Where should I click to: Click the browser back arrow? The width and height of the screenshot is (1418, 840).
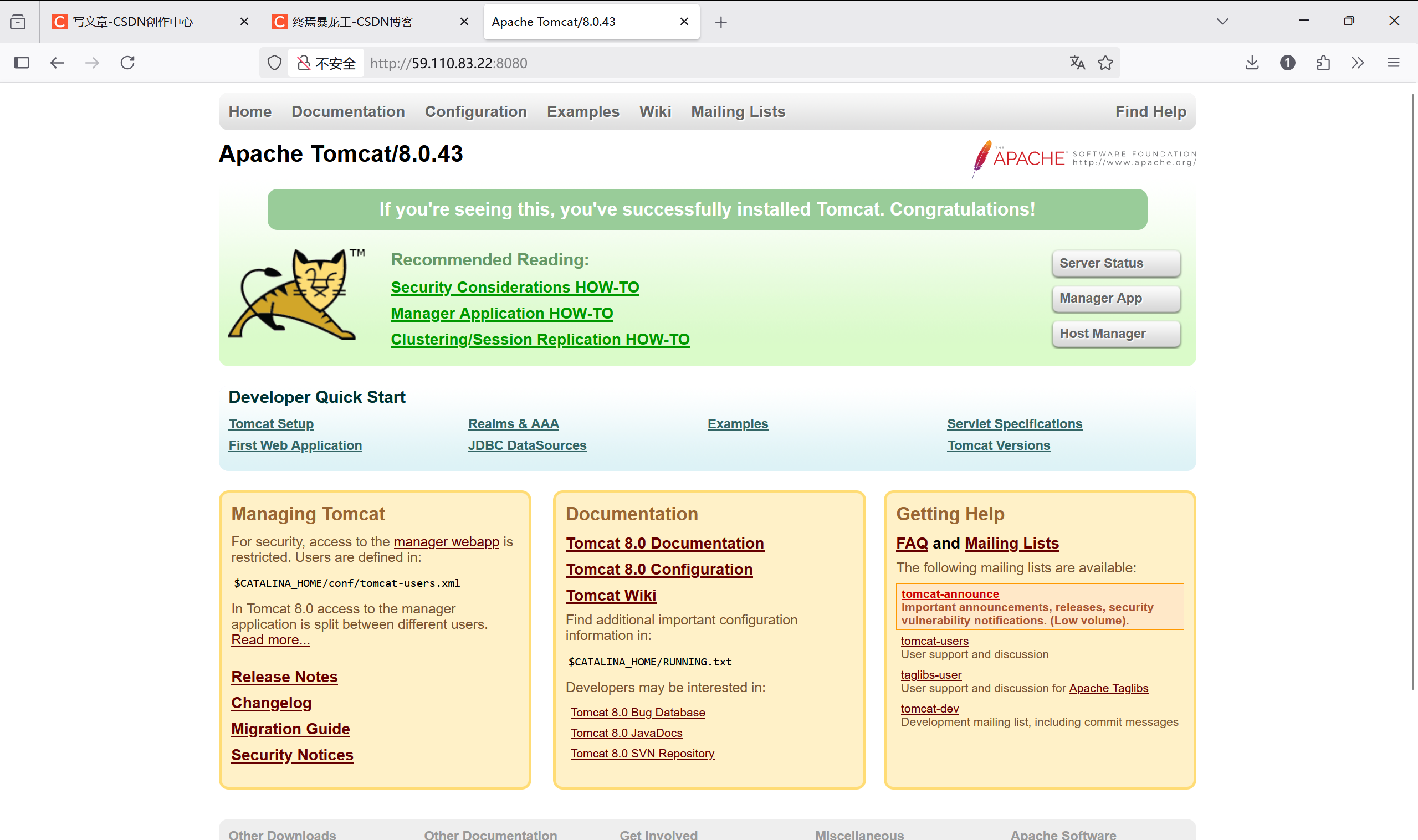57,63
